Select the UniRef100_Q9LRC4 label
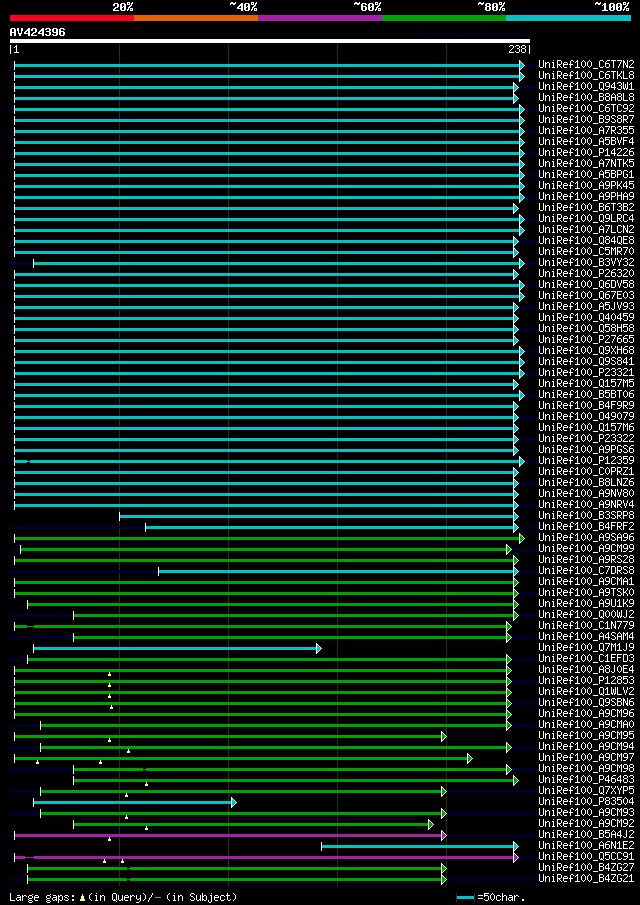 click(x=586, y=218)
